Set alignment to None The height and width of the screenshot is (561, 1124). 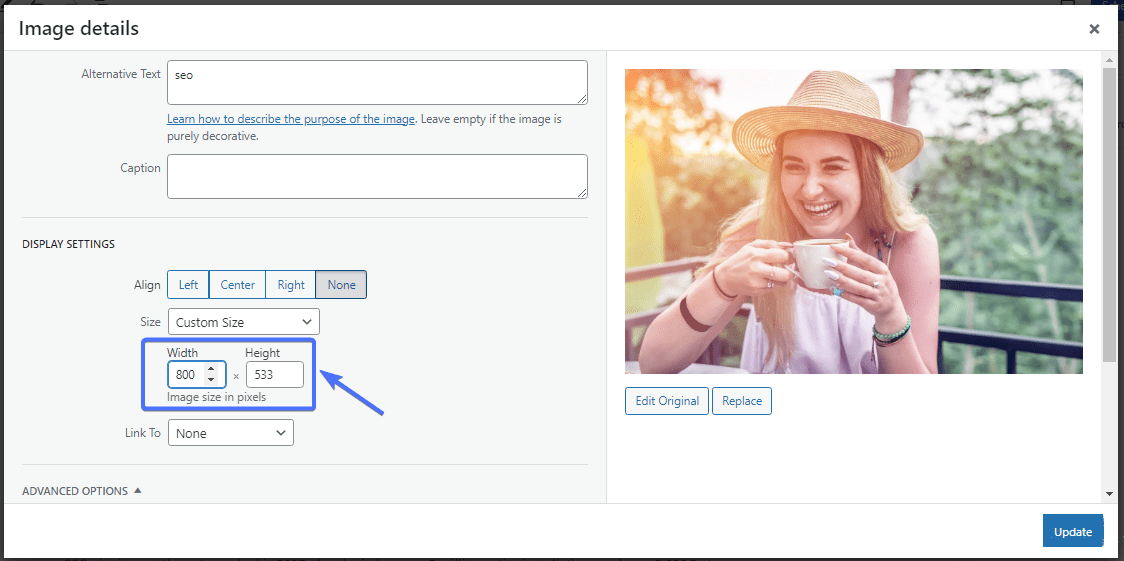click(341, 284)
